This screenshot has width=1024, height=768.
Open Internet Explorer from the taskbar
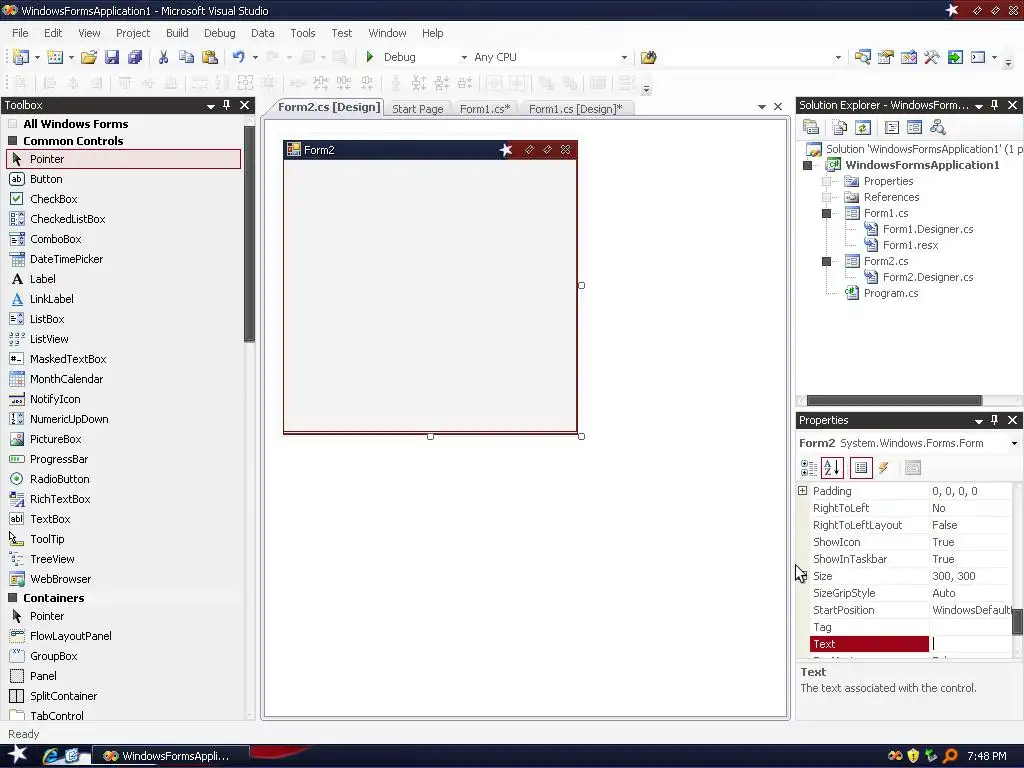click(x=50, y=756)
